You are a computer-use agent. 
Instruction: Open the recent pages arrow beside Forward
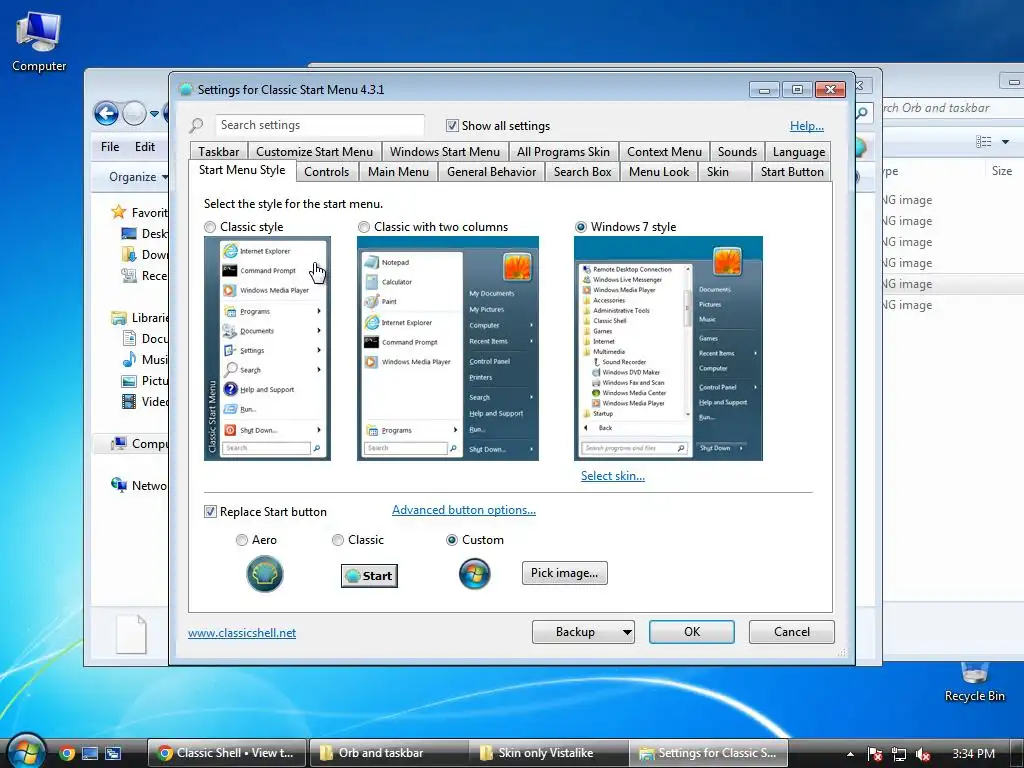(x=154, y=114)
